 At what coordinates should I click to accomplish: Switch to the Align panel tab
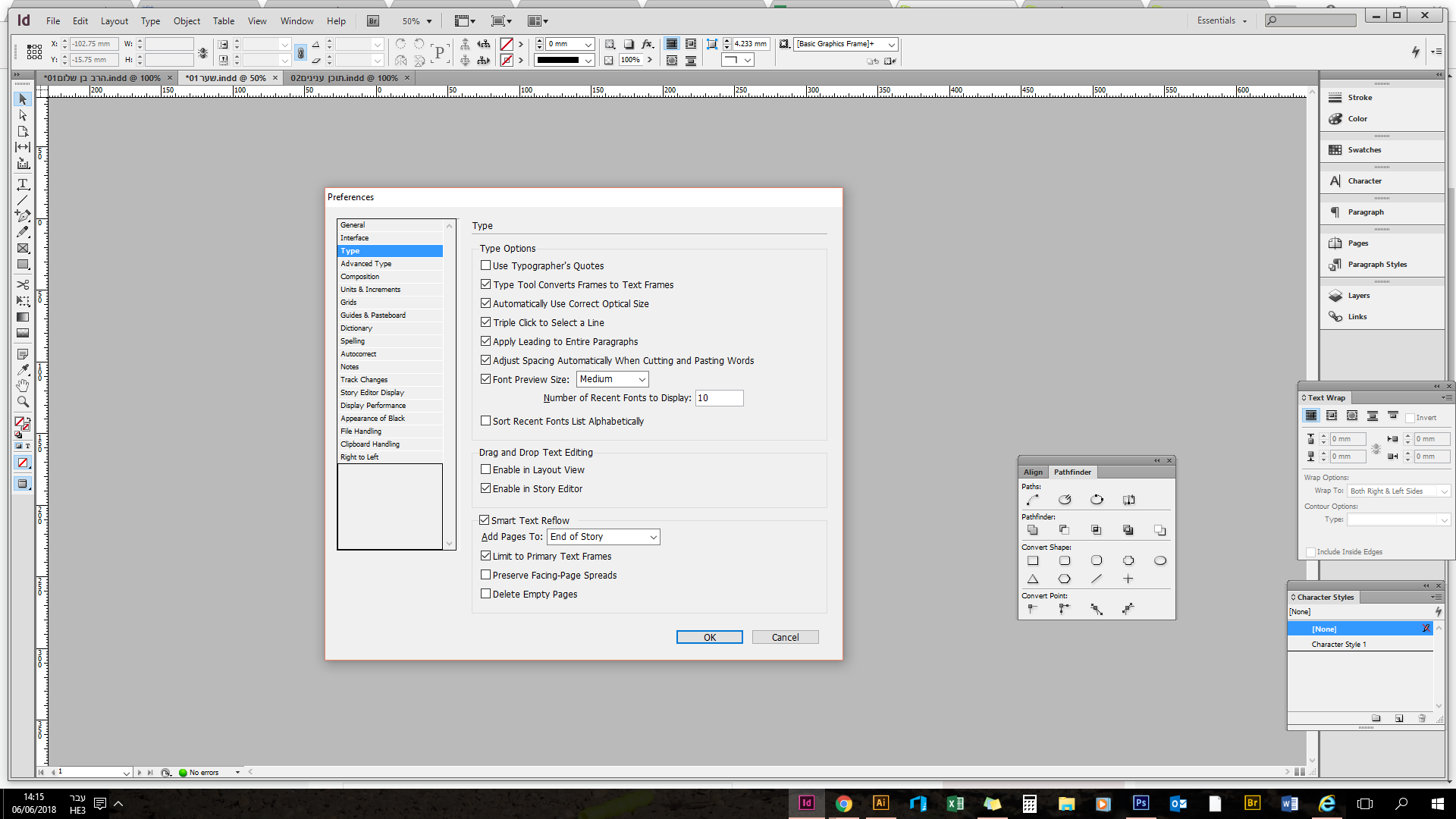(x=1033, y=472)
